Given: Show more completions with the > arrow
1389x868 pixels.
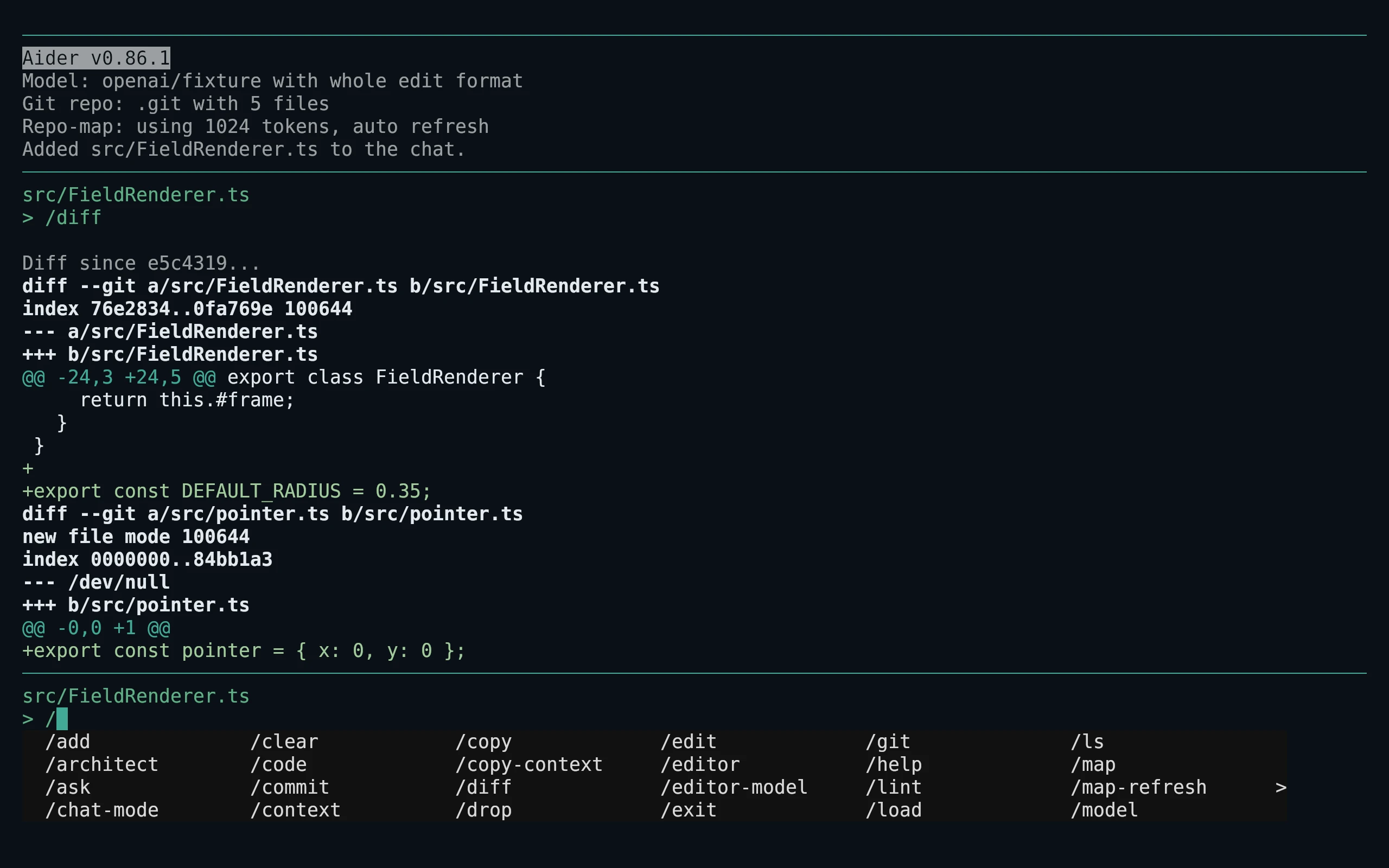Looking at the screenshot, I should point(1281,788).
